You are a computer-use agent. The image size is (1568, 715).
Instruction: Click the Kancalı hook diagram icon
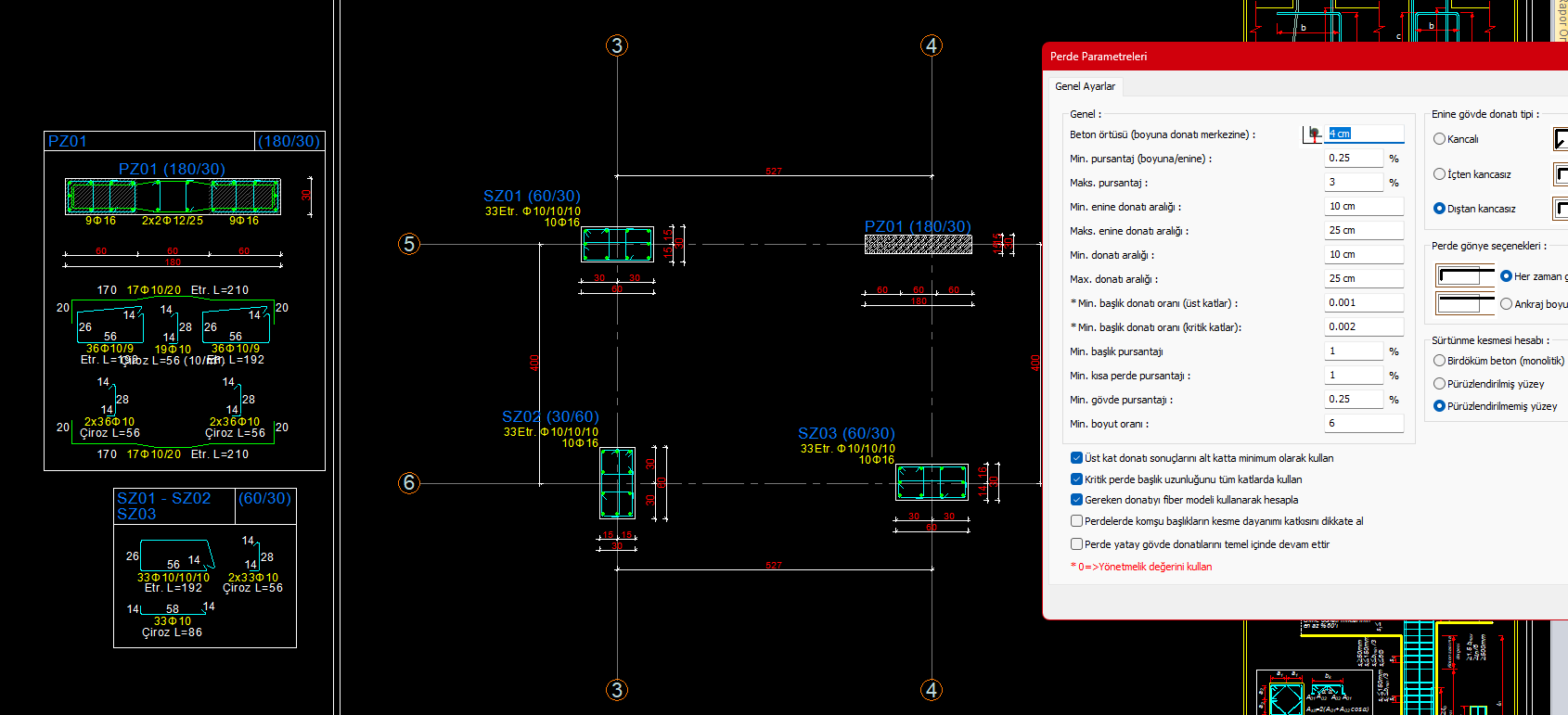pos(1562,139)
